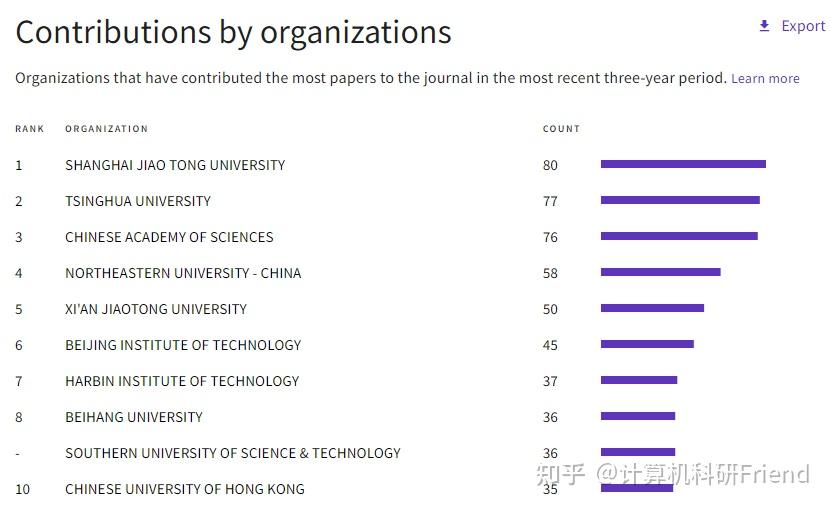Screen dimensions: 831x507
Task: Select Harbin Institute of Technology entry
Action: [x=182, y=381]
